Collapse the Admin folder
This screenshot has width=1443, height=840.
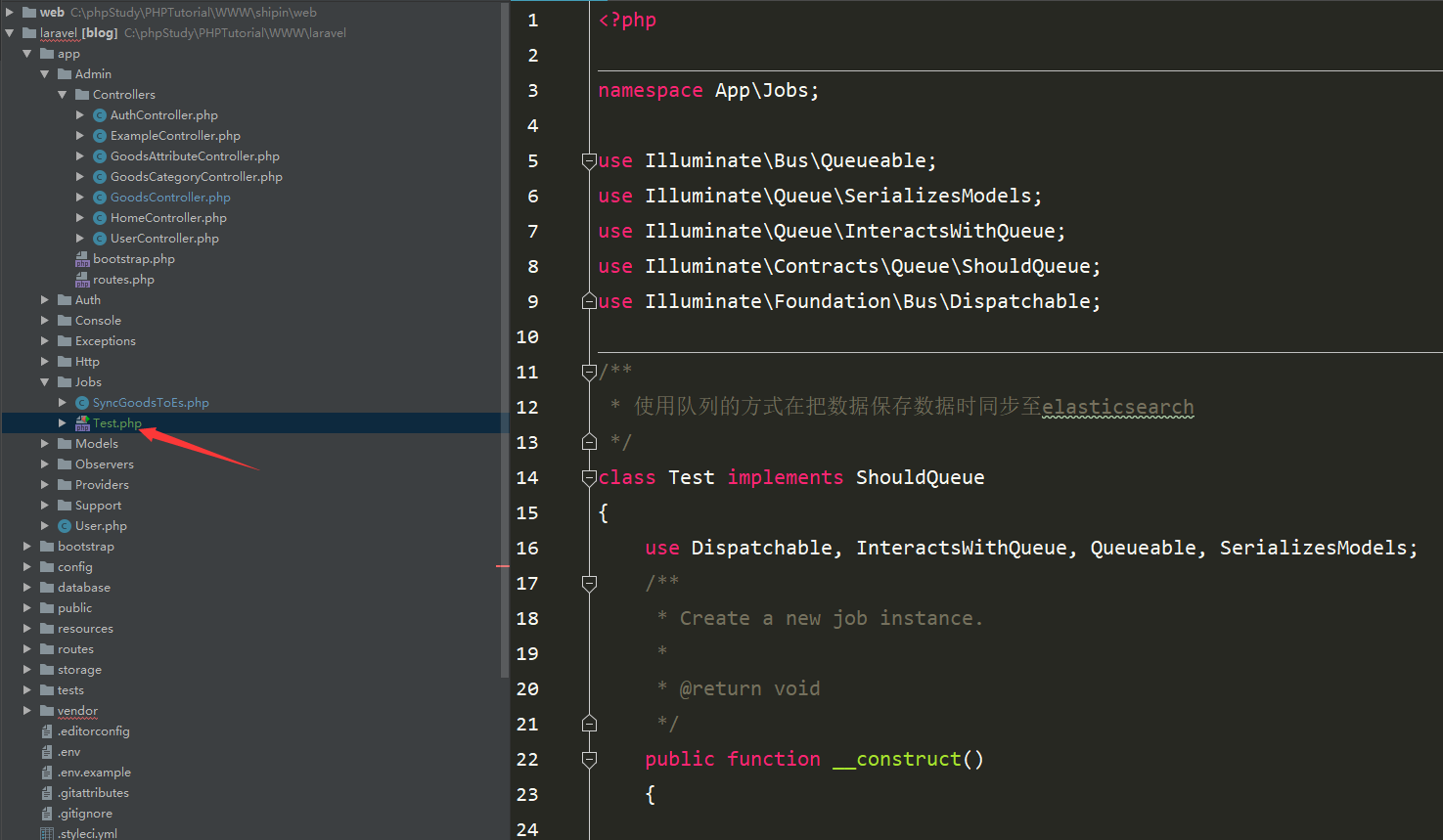tap(45, 74)
